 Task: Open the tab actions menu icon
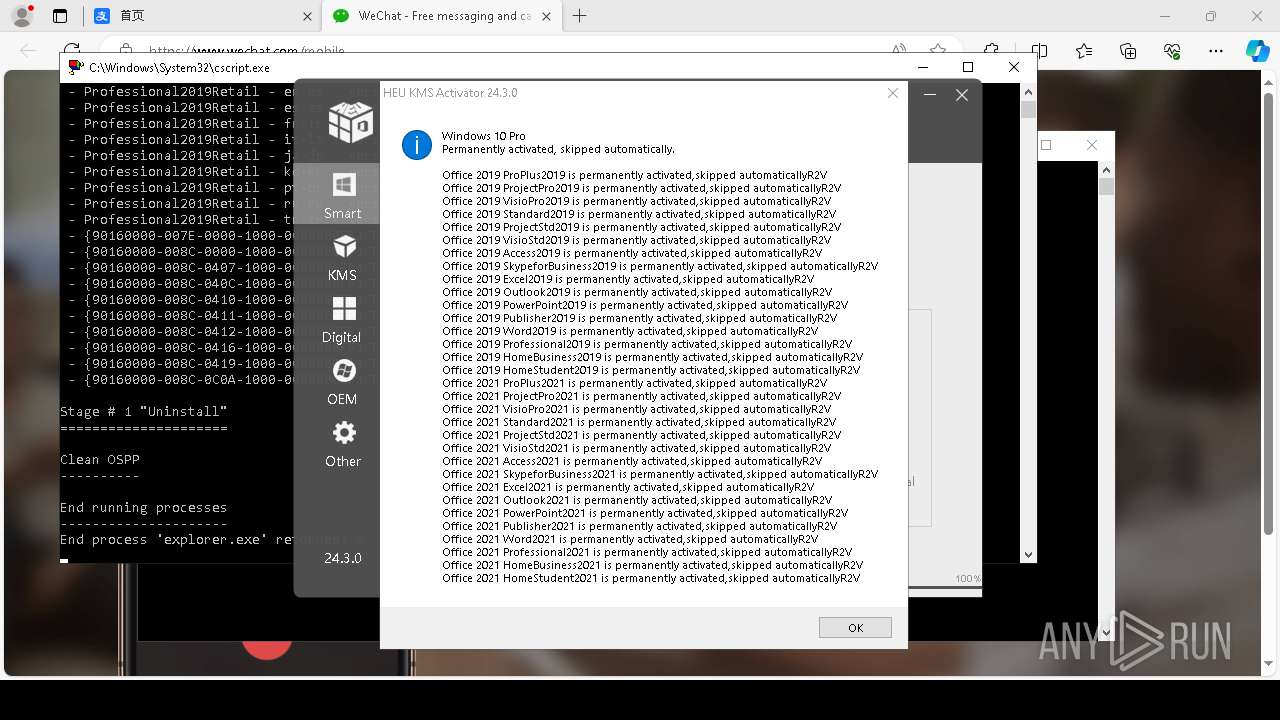click(x=60, y=16)
